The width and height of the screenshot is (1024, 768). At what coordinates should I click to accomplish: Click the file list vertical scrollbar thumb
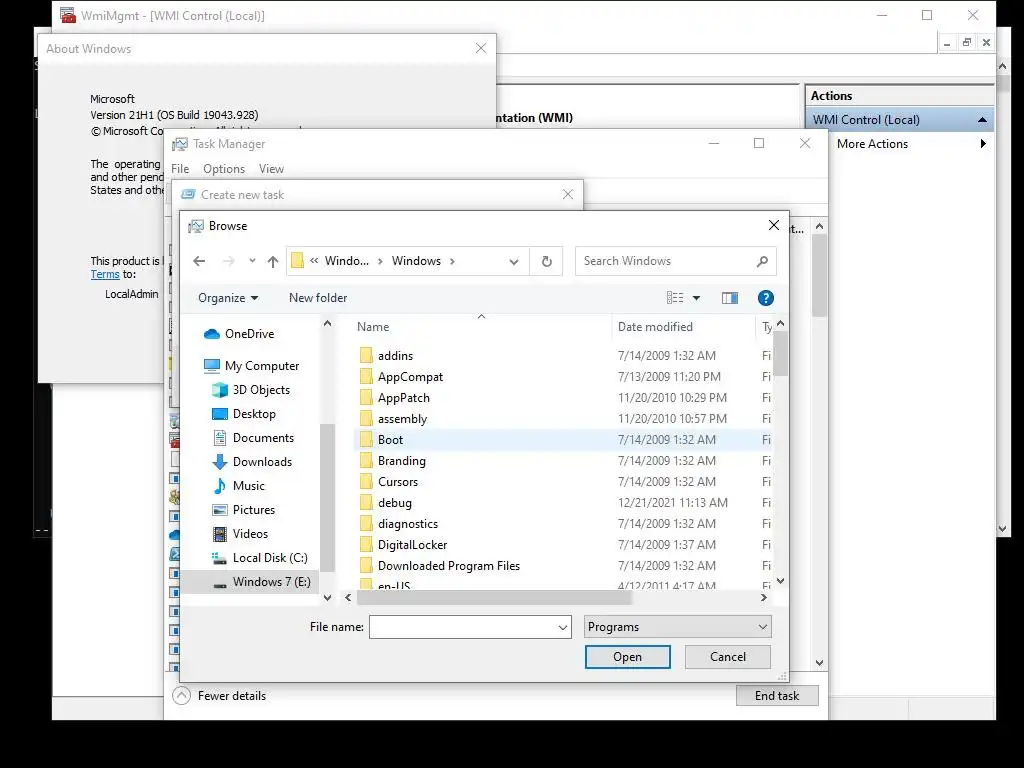tap(780, 353)
